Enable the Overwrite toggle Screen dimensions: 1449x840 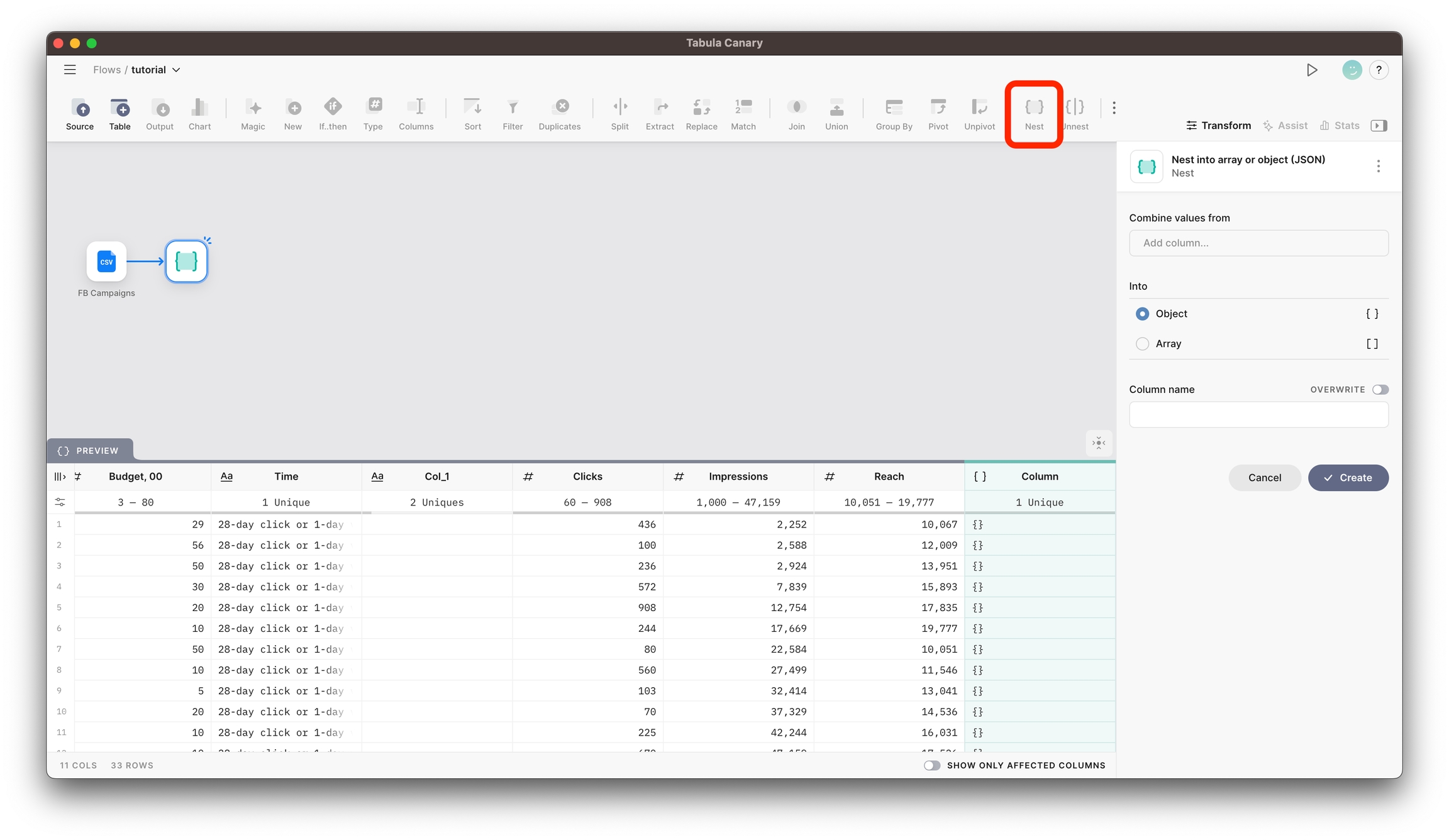click(x=1380, y=390)
